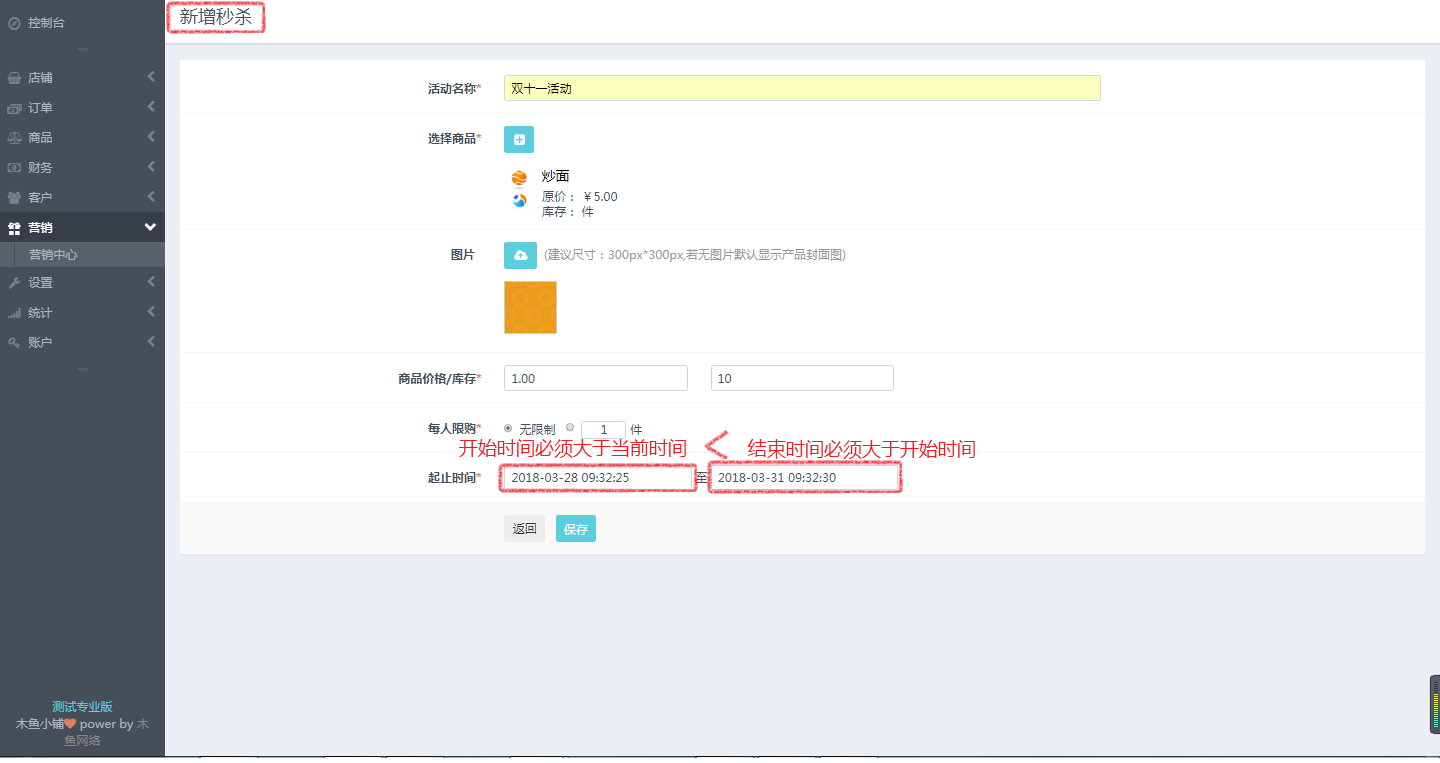This screenshot has height=763, width=1440.
Task: Click the key icon beside 账户
Action: (x=14, y=343)
